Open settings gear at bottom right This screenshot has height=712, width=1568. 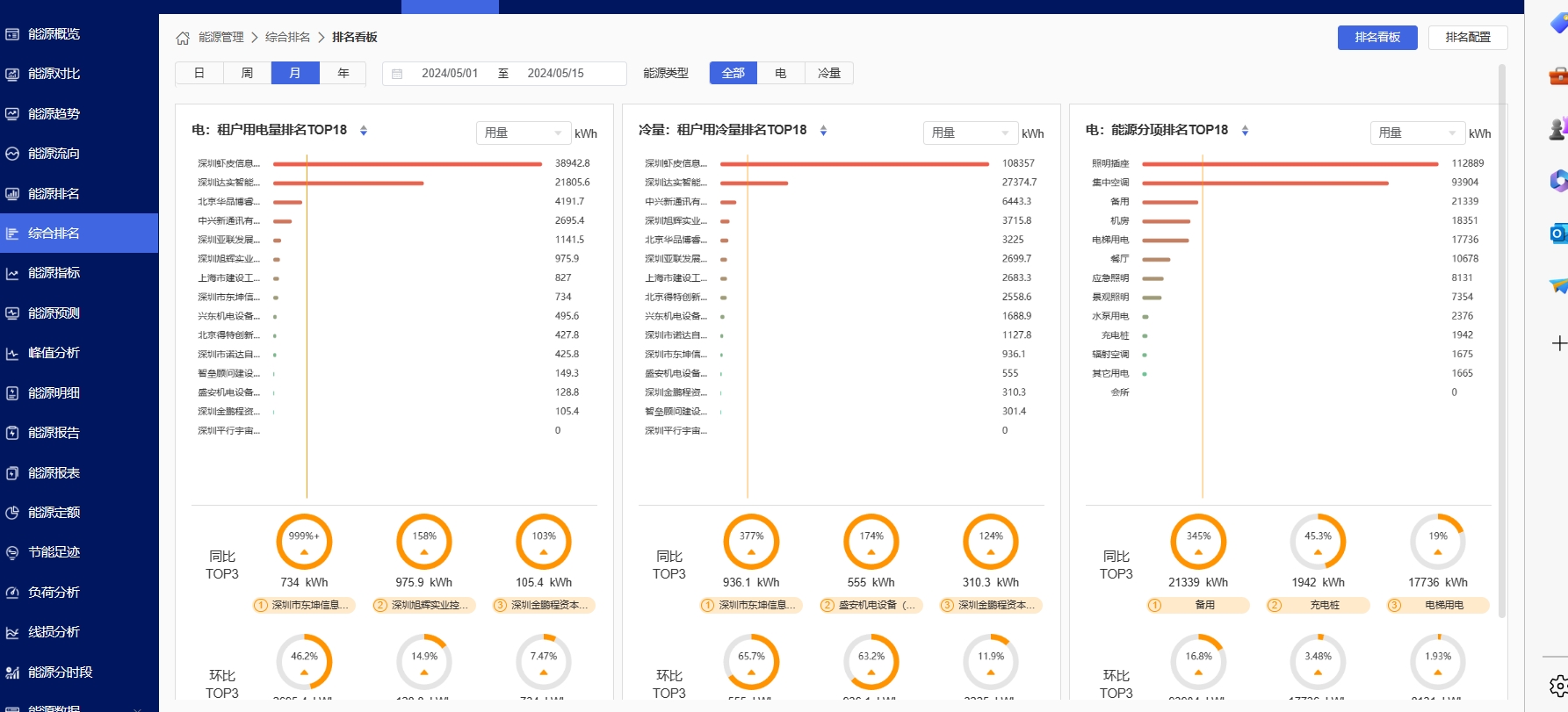pos(1558,685)
